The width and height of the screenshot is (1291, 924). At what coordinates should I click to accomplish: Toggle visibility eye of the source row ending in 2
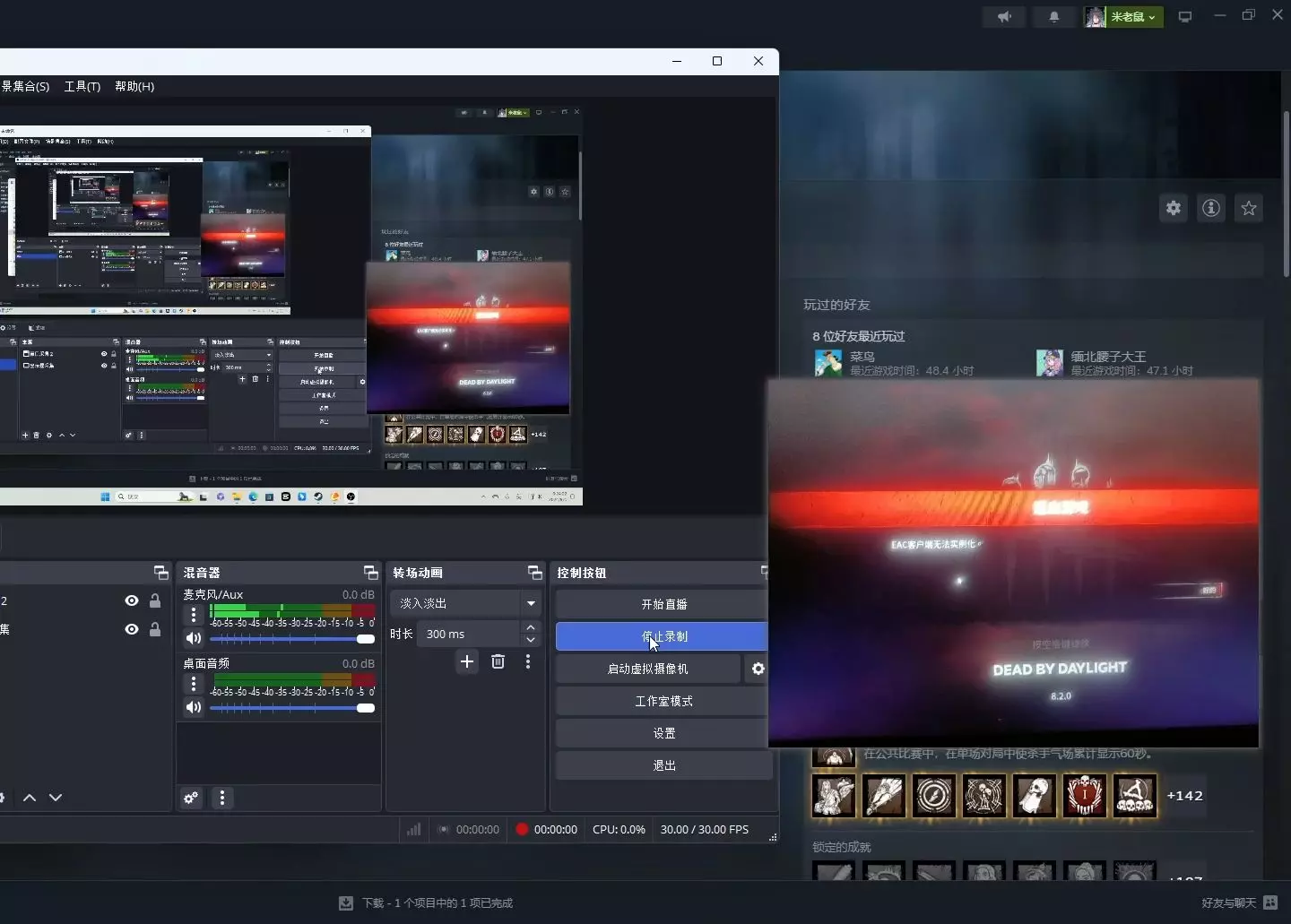tap(132, 600)
